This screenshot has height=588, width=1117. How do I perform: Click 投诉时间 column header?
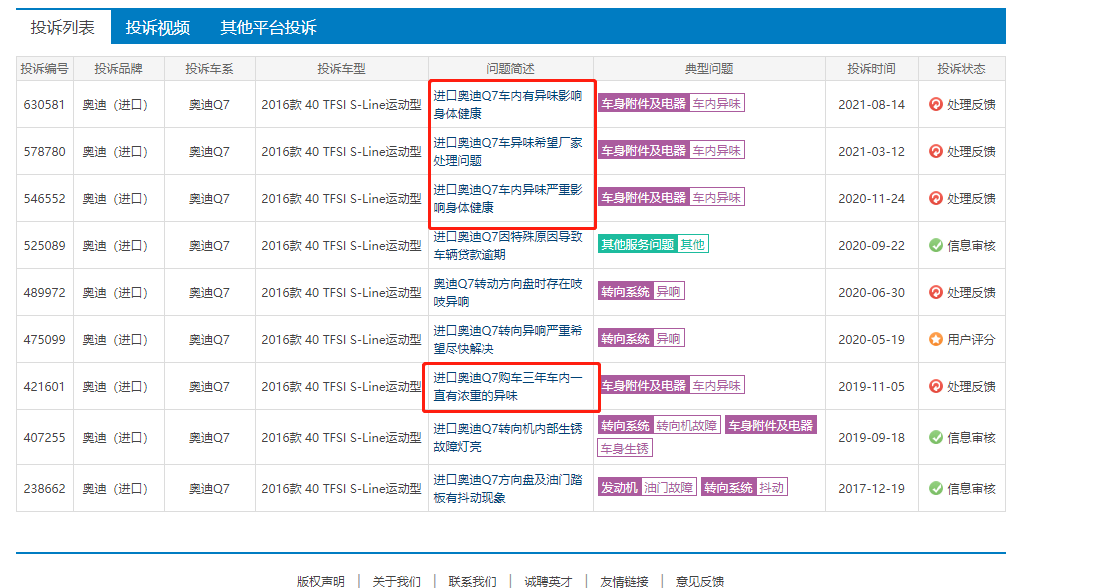click(871, 68)
